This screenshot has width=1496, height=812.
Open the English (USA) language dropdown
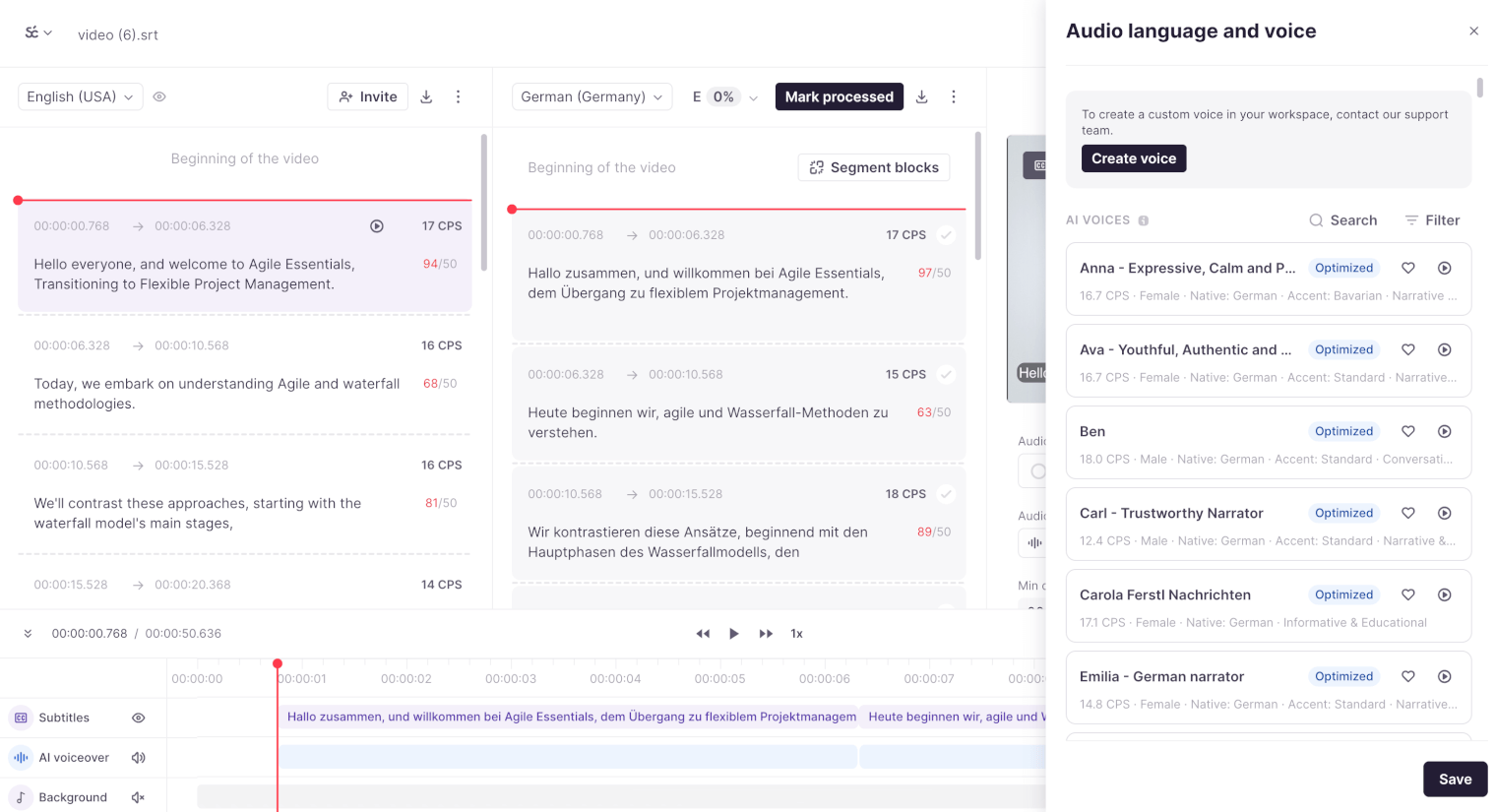tap(80, 96)
